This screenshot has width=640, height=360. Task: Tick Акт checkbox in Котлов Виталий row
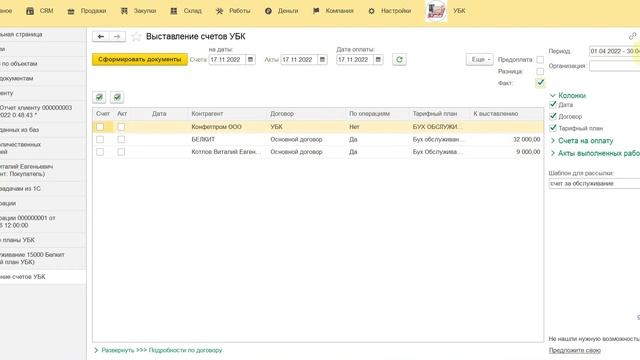click(x=121, y=152)
